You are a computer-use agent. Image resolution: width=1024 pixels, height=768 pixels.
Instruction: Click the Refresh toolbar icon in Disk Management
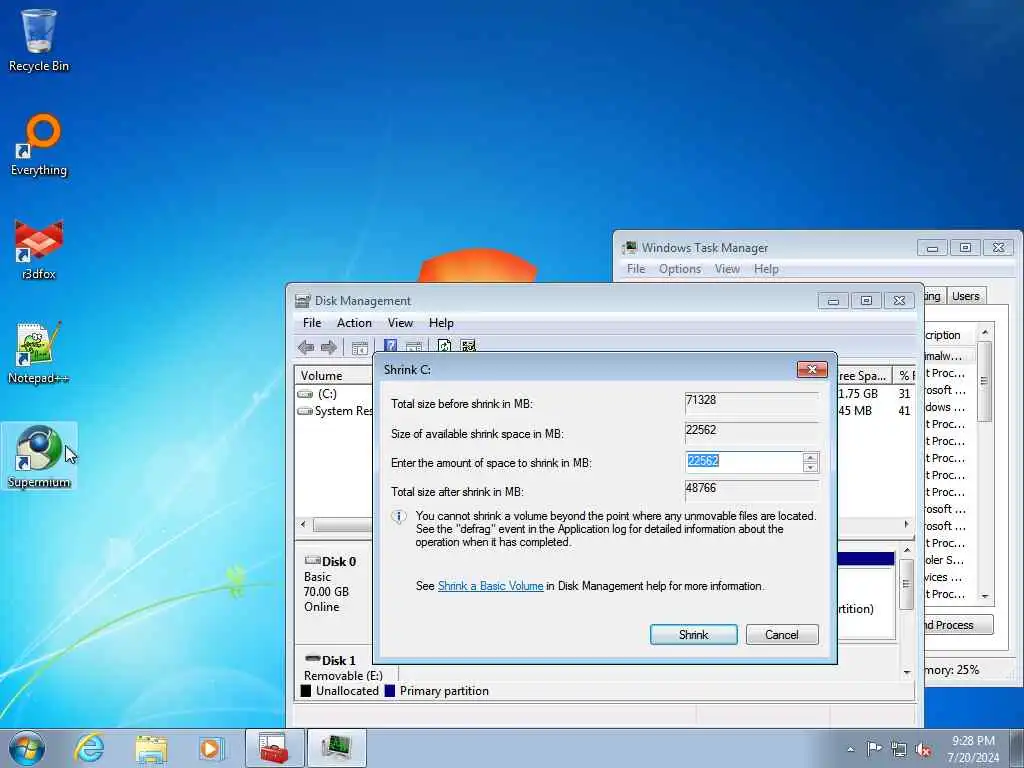pyautogui.click(x=444, y=345)
